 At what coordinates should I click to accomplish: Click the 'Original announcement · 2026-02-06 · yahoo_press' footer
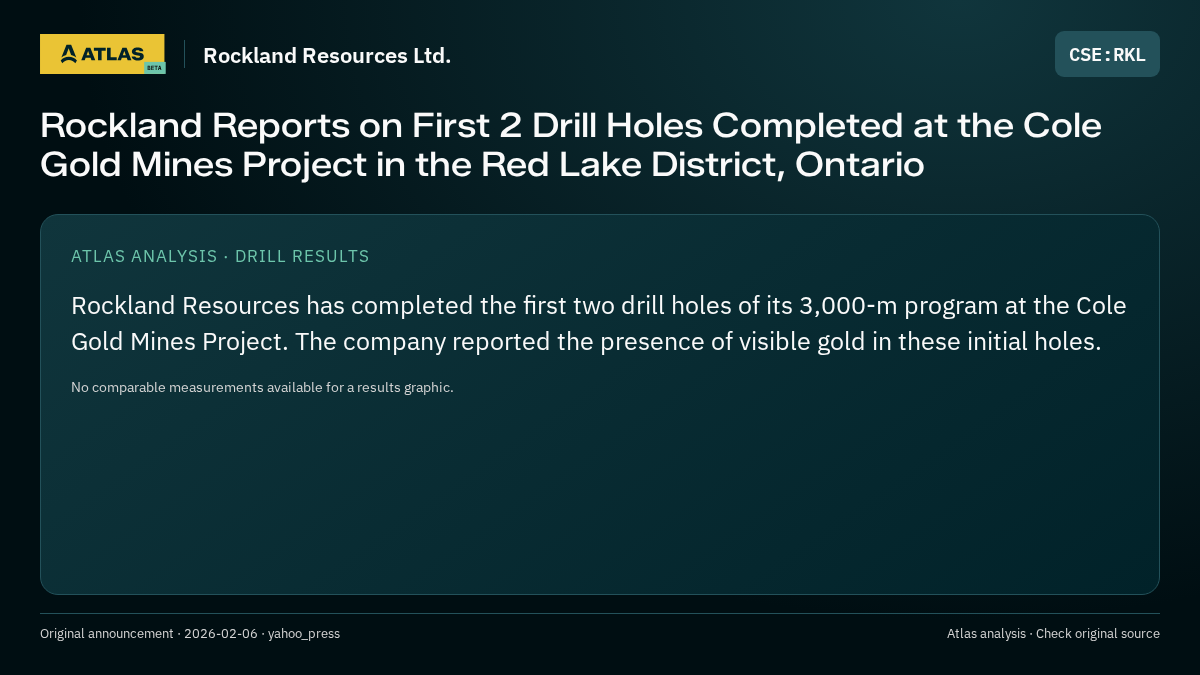190,633
